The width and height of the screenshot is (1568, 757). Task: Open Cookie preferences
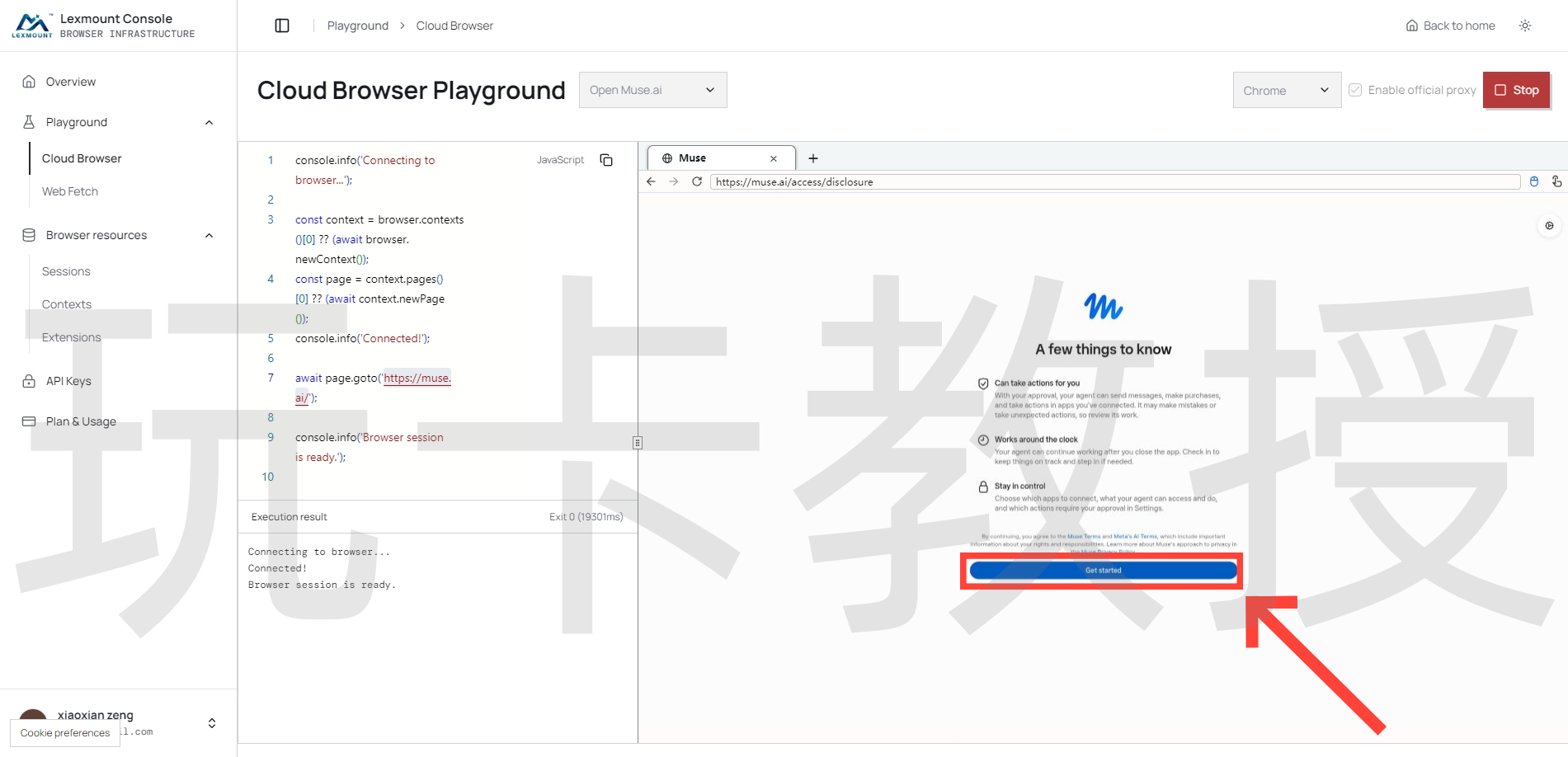point(65,733)
